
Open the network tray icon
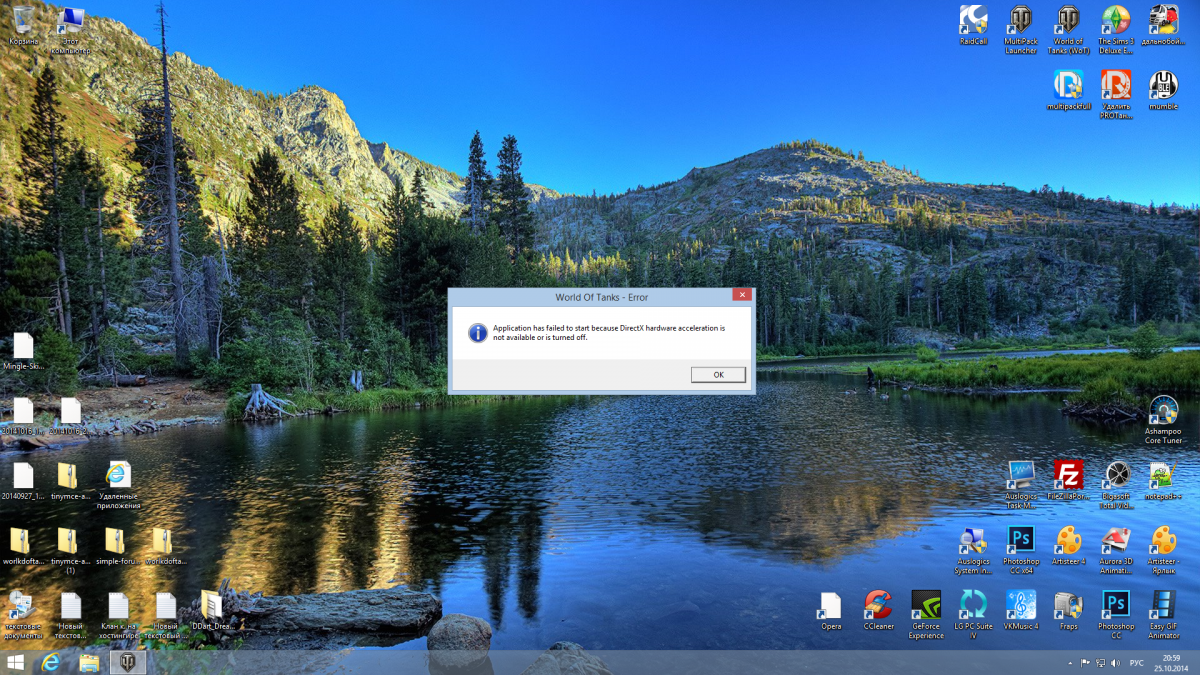[x=1100, y=662]
